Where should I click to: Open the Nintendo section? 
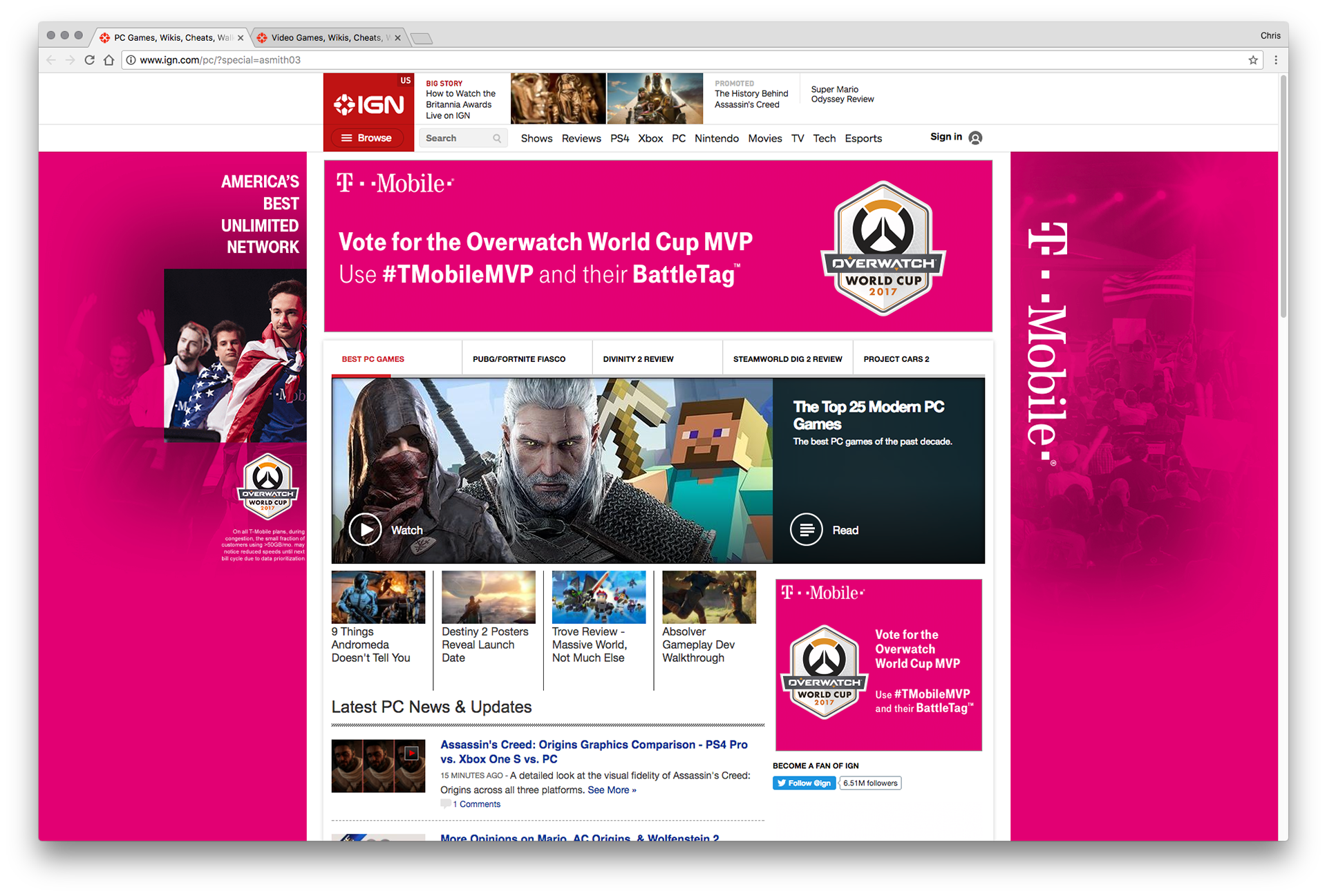click(716, 138)
